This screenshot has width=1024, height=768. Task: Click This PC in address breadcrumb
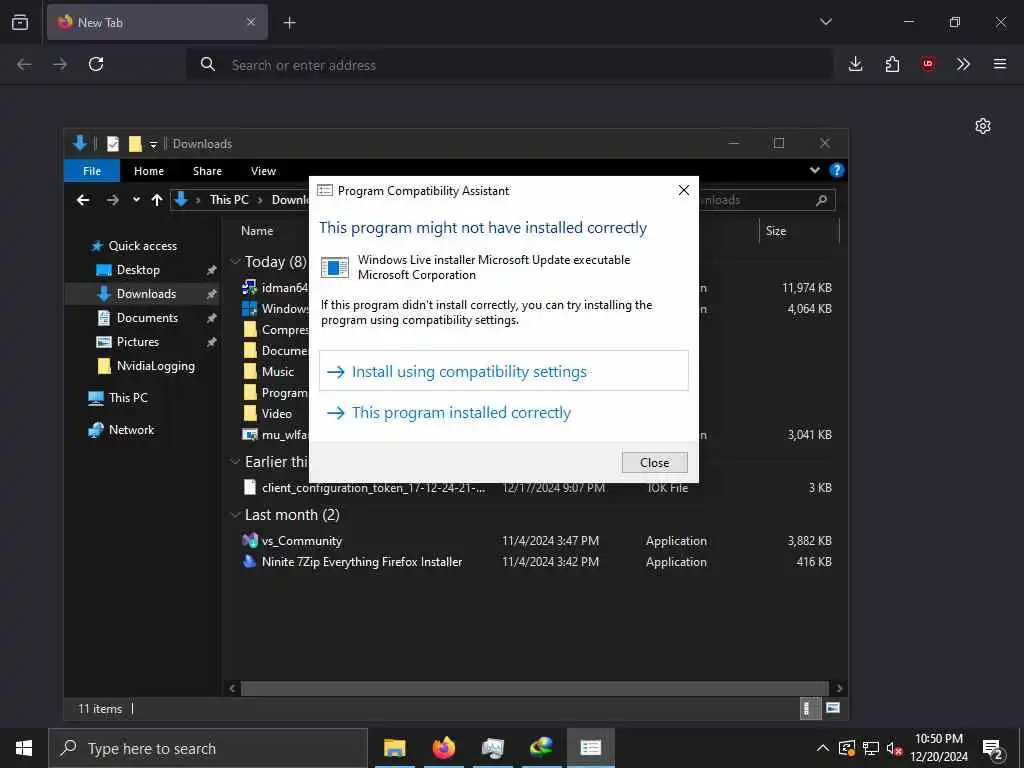click(229, 200)
